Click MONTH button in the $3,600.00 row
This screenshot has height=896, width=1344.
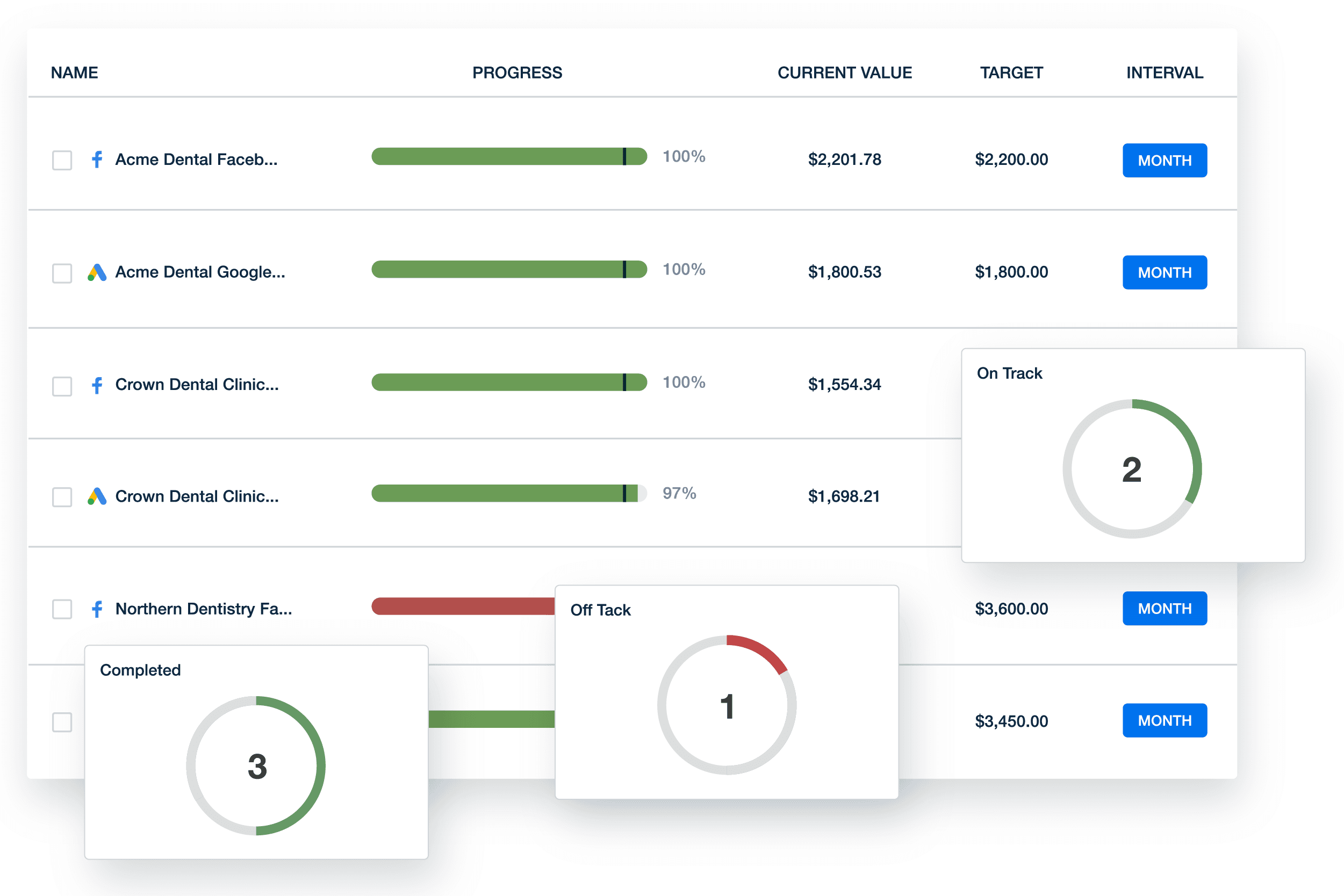coord(1164,609)
